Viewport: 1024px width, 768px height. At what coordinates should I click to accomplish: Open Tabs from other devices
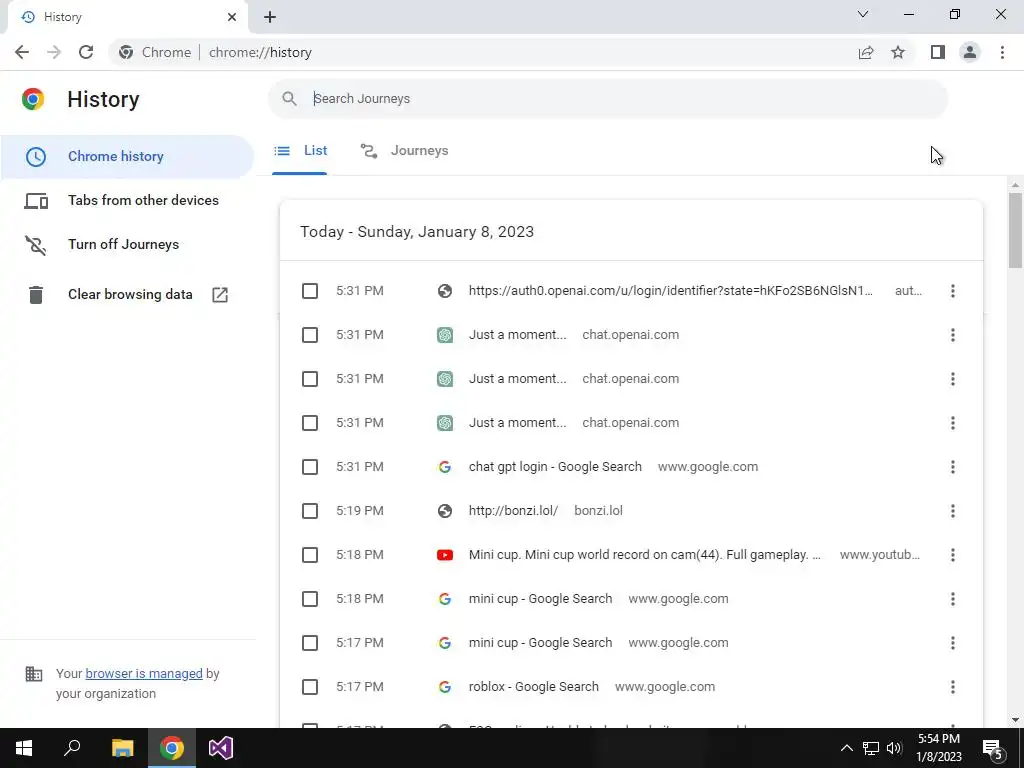pos(127,200)
